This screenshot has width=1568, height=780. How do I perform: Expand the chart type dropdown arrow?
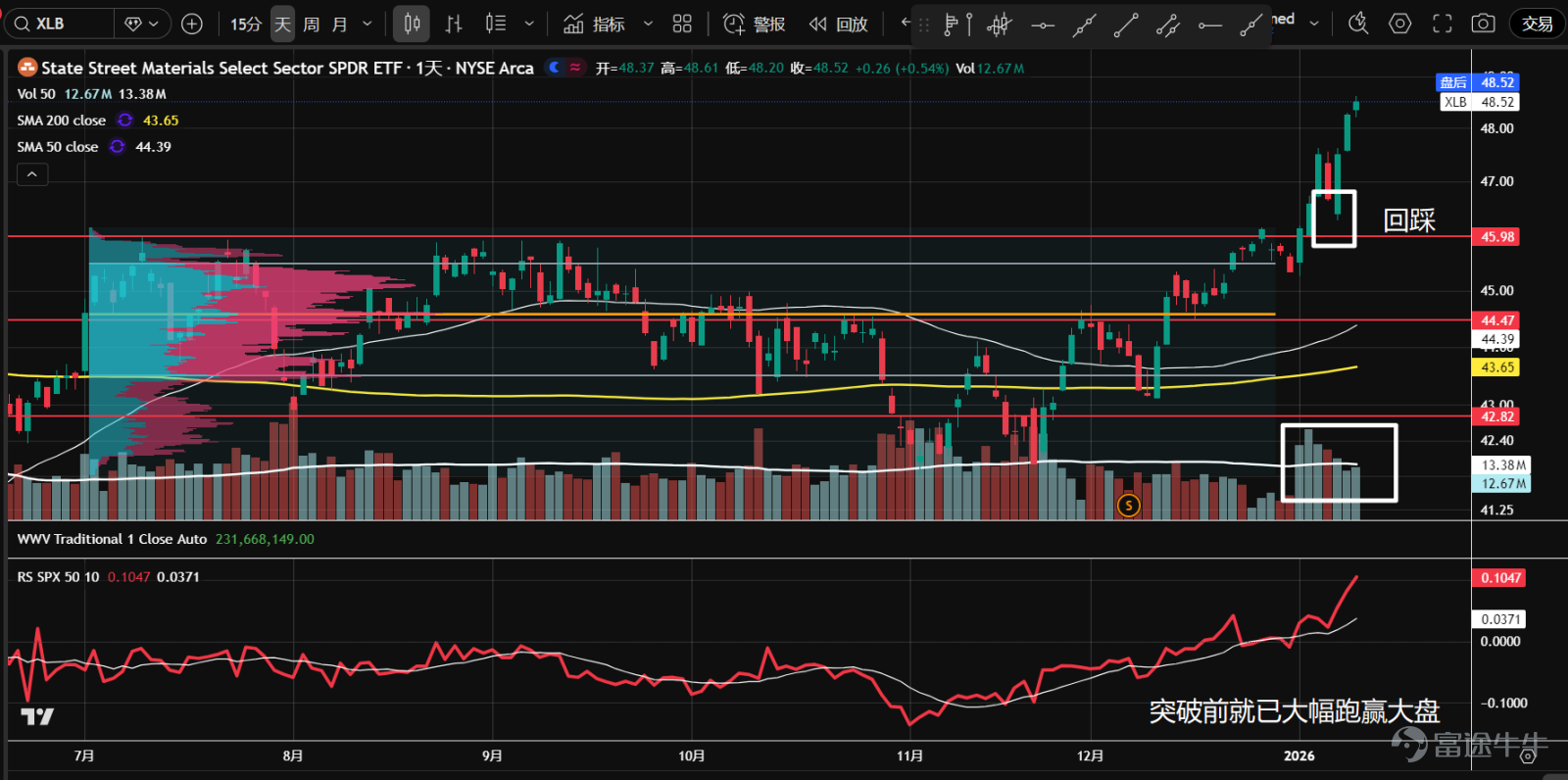point(529,24)
